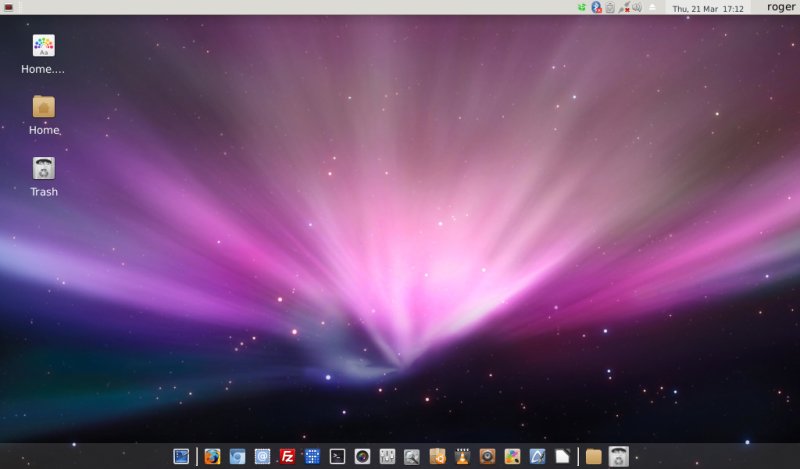Open the blue dotted grid application icon
Image resolution: width=800 pixels, height=469 pixels.
[312, 456]
